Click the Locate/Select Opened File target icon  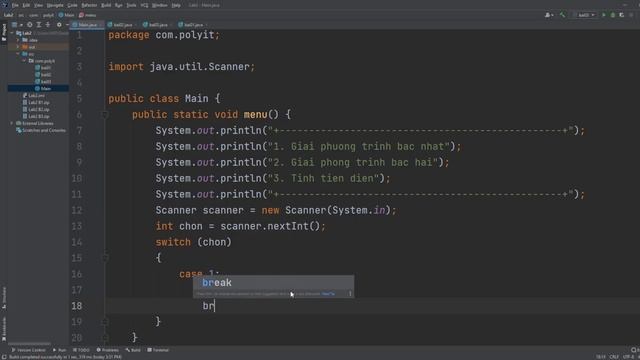pyautogui.click(x=29, y=25)
